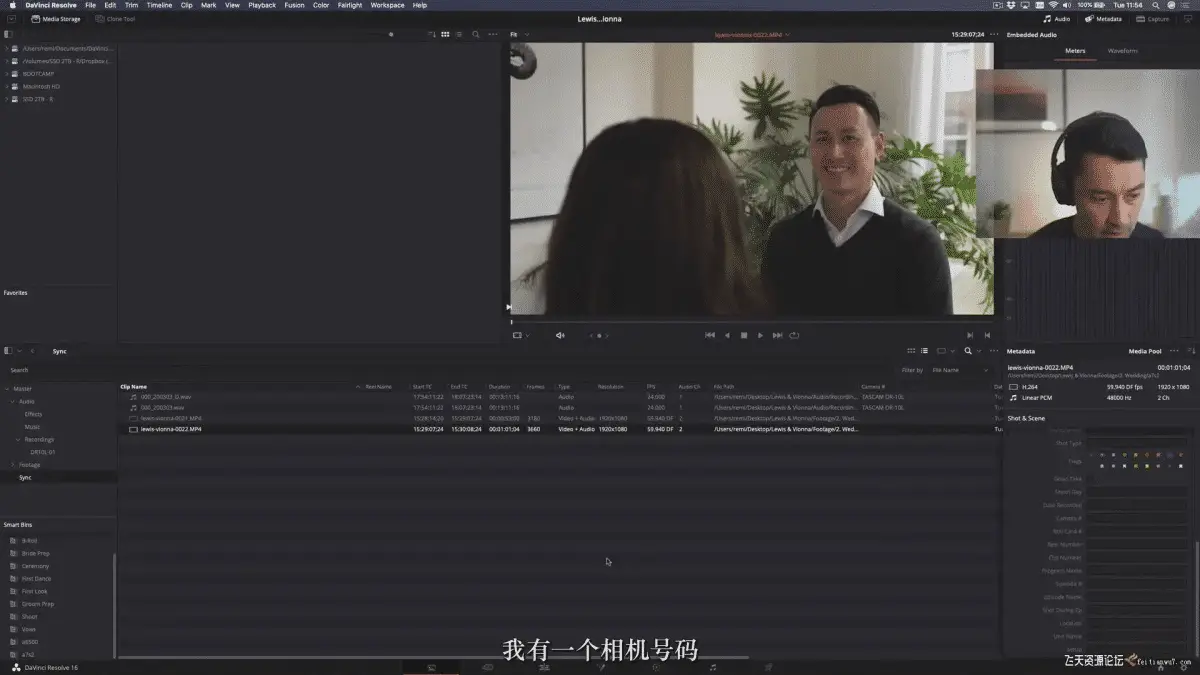Image resolution: width=1200 pixels, height=675 pixels.
Task: Switch to the Waveform tab
Action: 1122,50
